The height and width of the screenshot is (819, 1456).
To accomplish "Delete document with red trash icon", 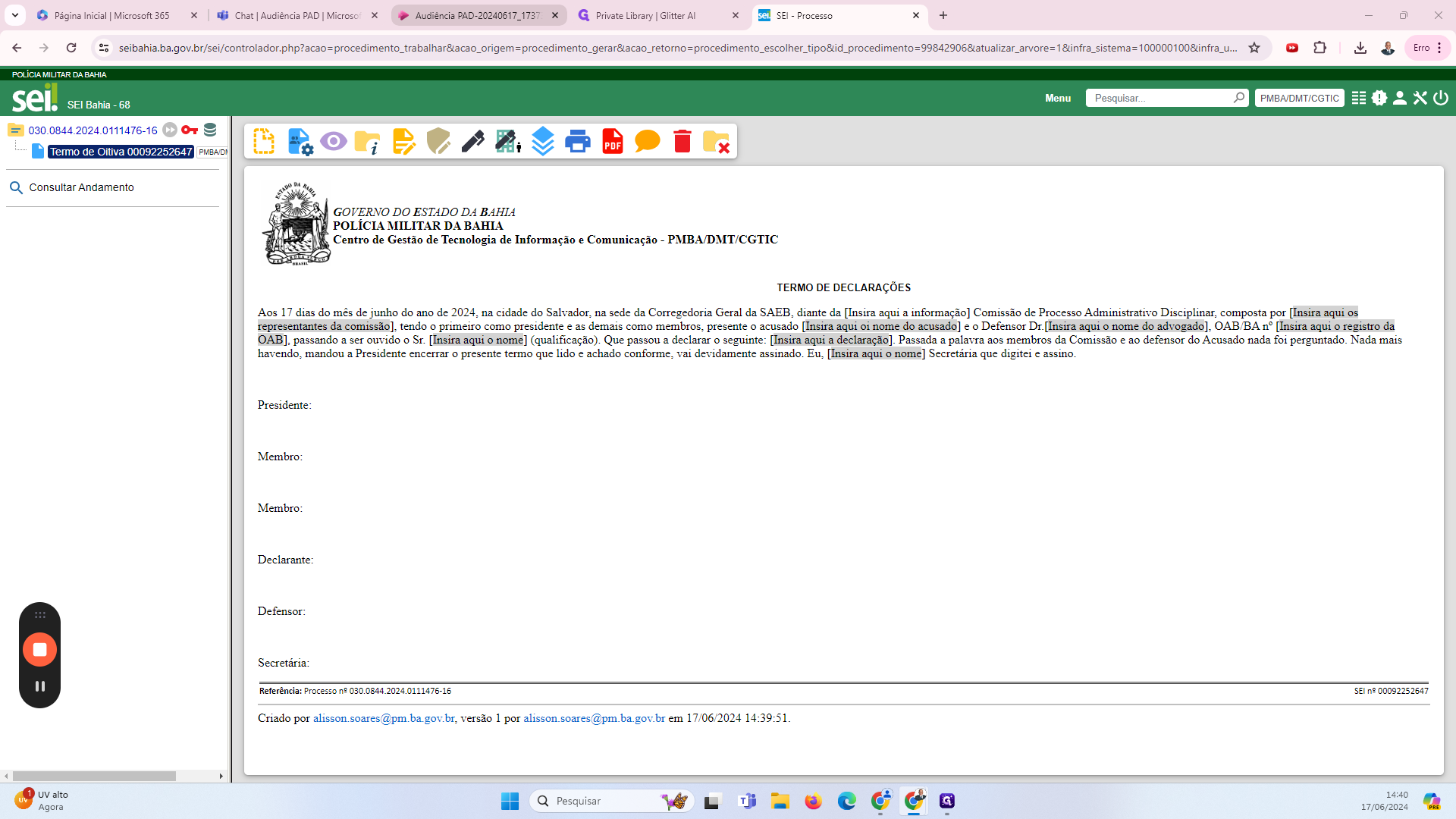I will 682,141.
